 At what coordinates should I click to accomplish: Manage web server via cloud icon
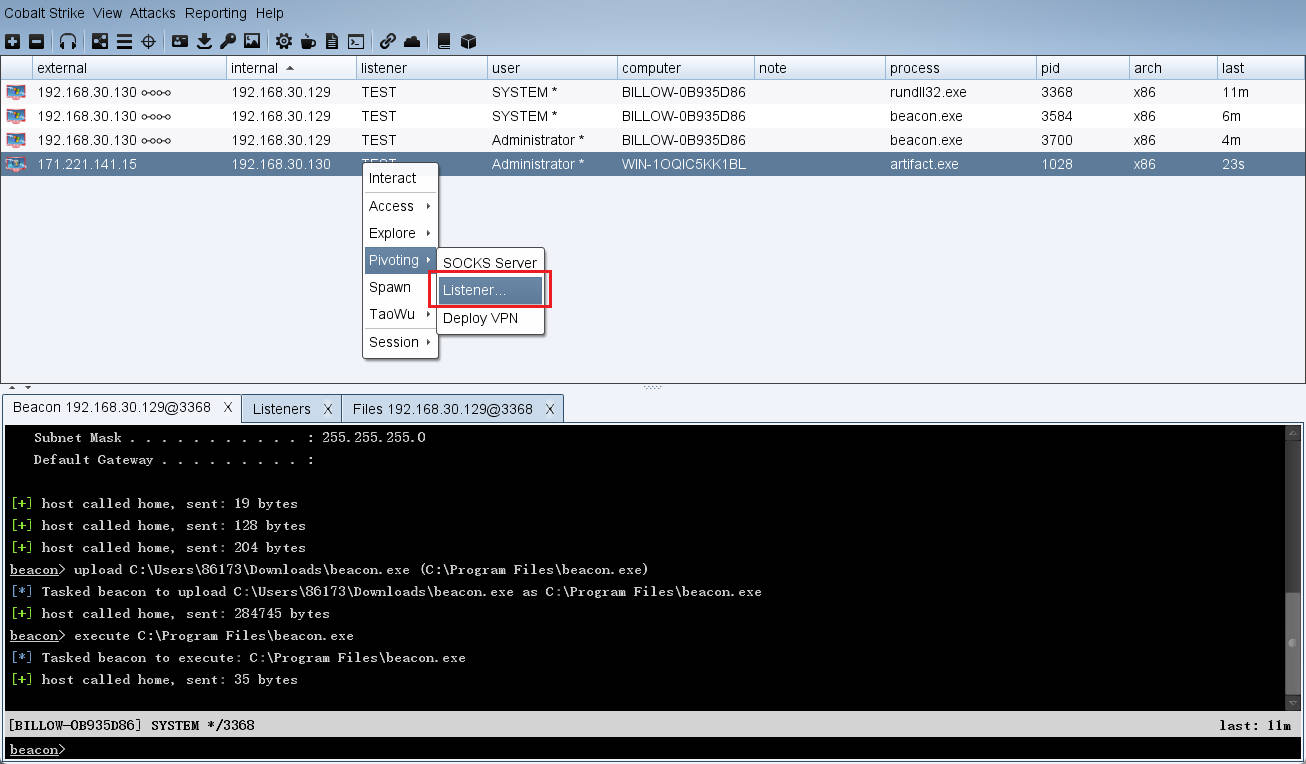click(x=412, y=41)
